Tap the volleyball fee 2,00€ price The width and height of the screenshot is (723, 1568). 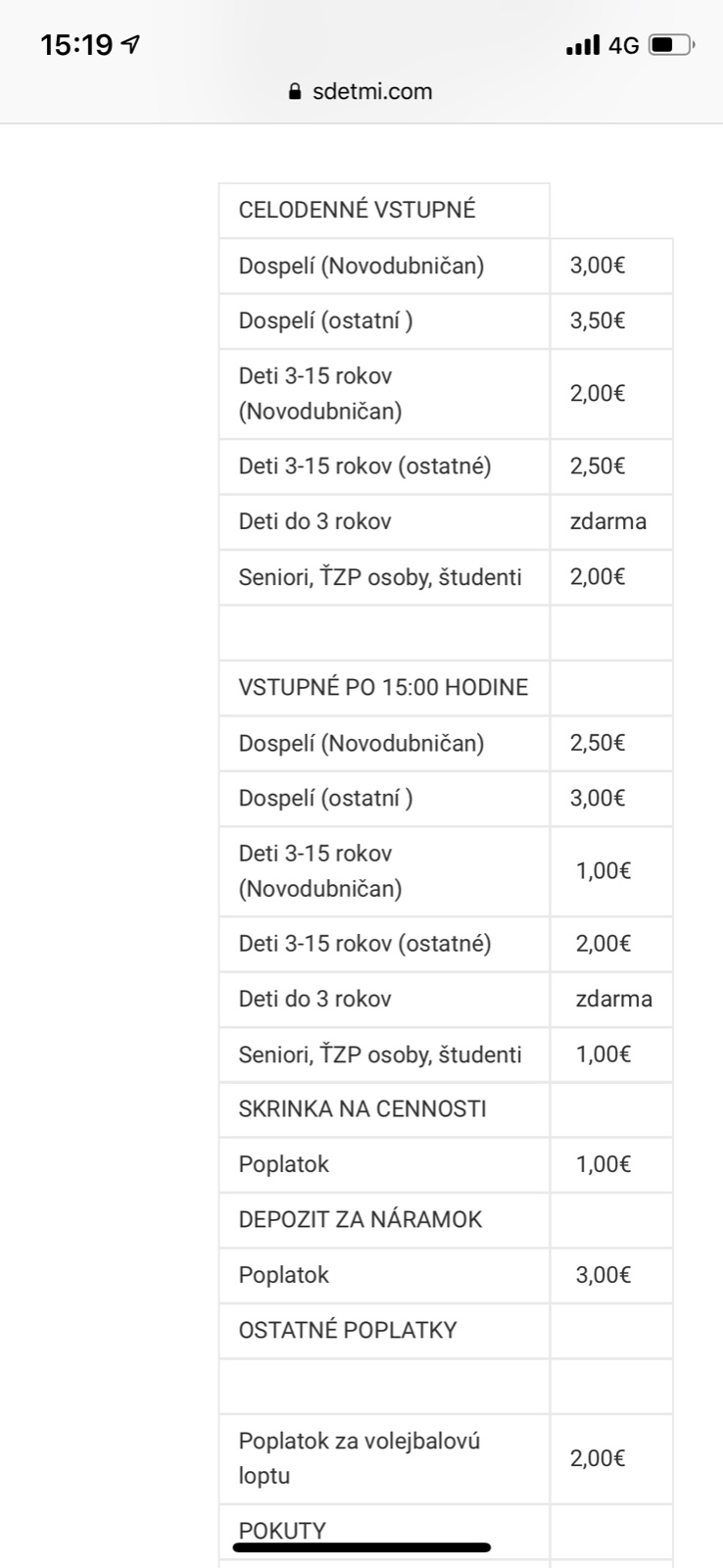point(598,1458)
